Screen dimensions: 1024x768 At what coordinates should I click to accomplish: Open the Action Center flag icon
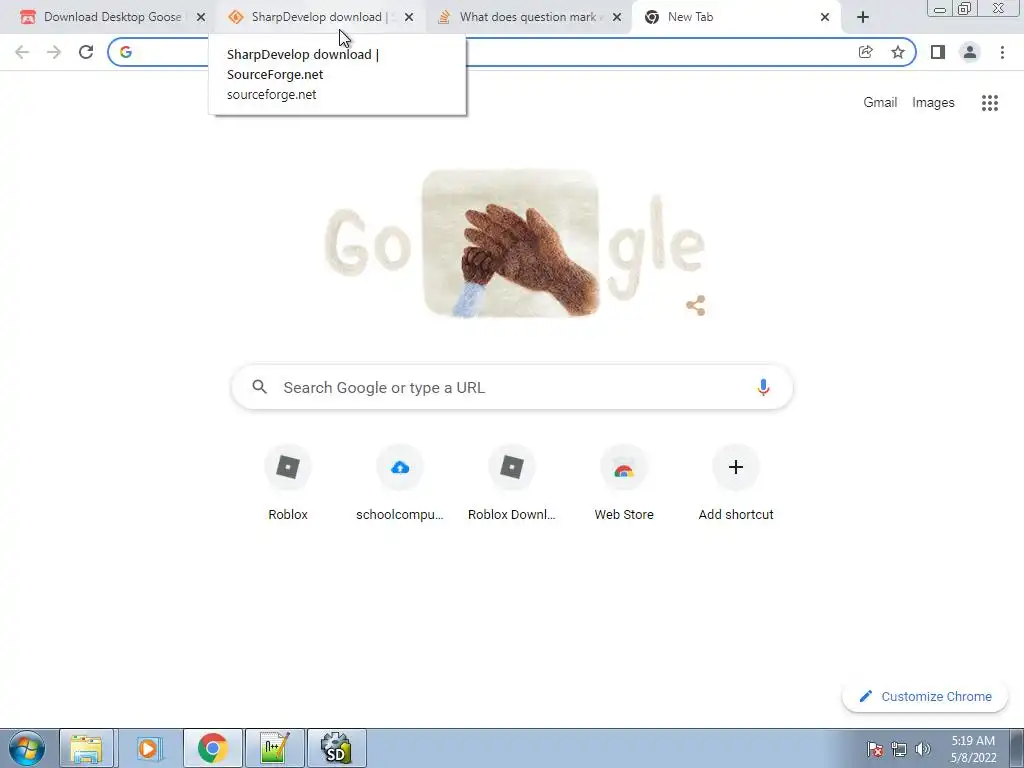pos(875,749)
